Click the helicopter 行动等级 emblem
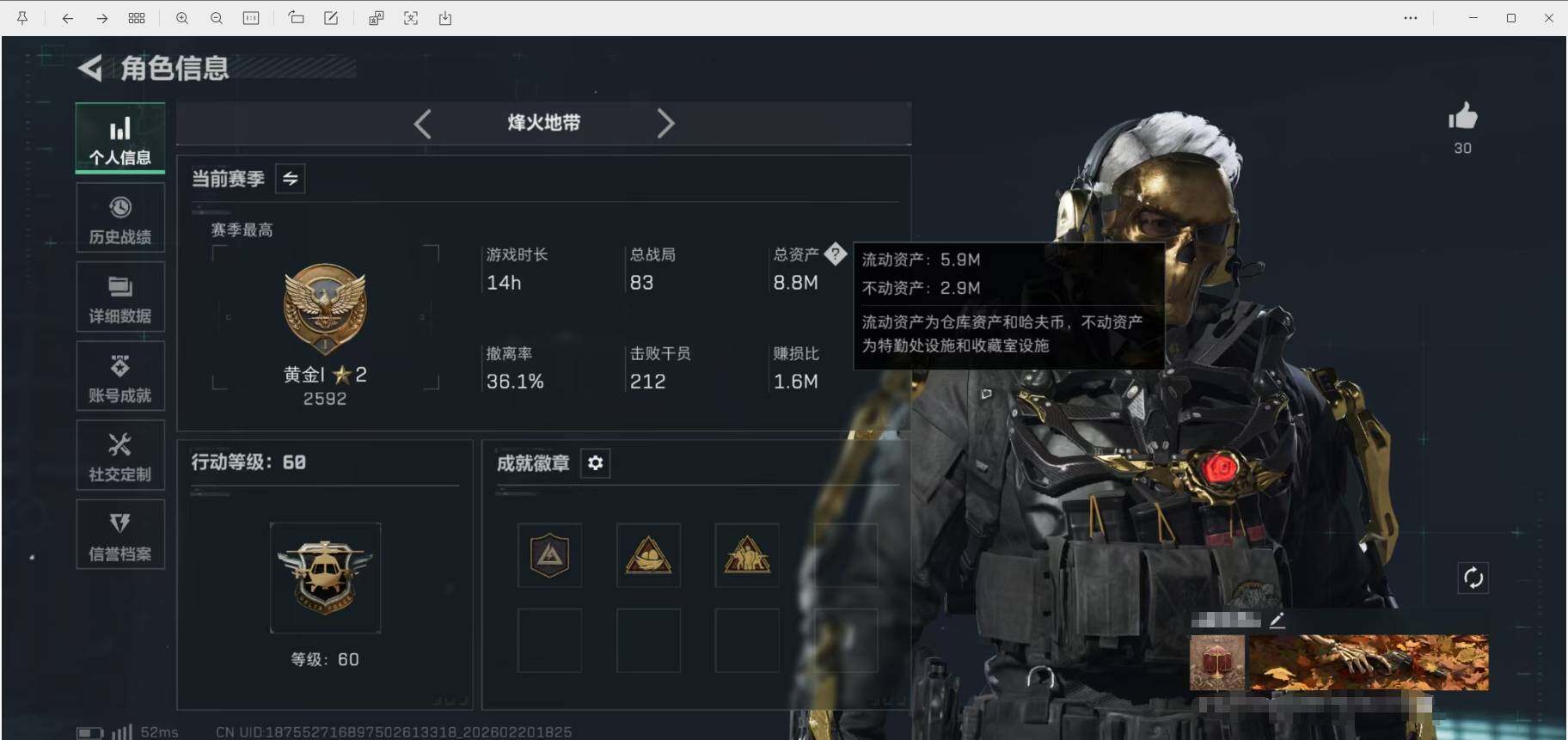1568x740 pixels. pyautogui.click(x=325, y=578)
